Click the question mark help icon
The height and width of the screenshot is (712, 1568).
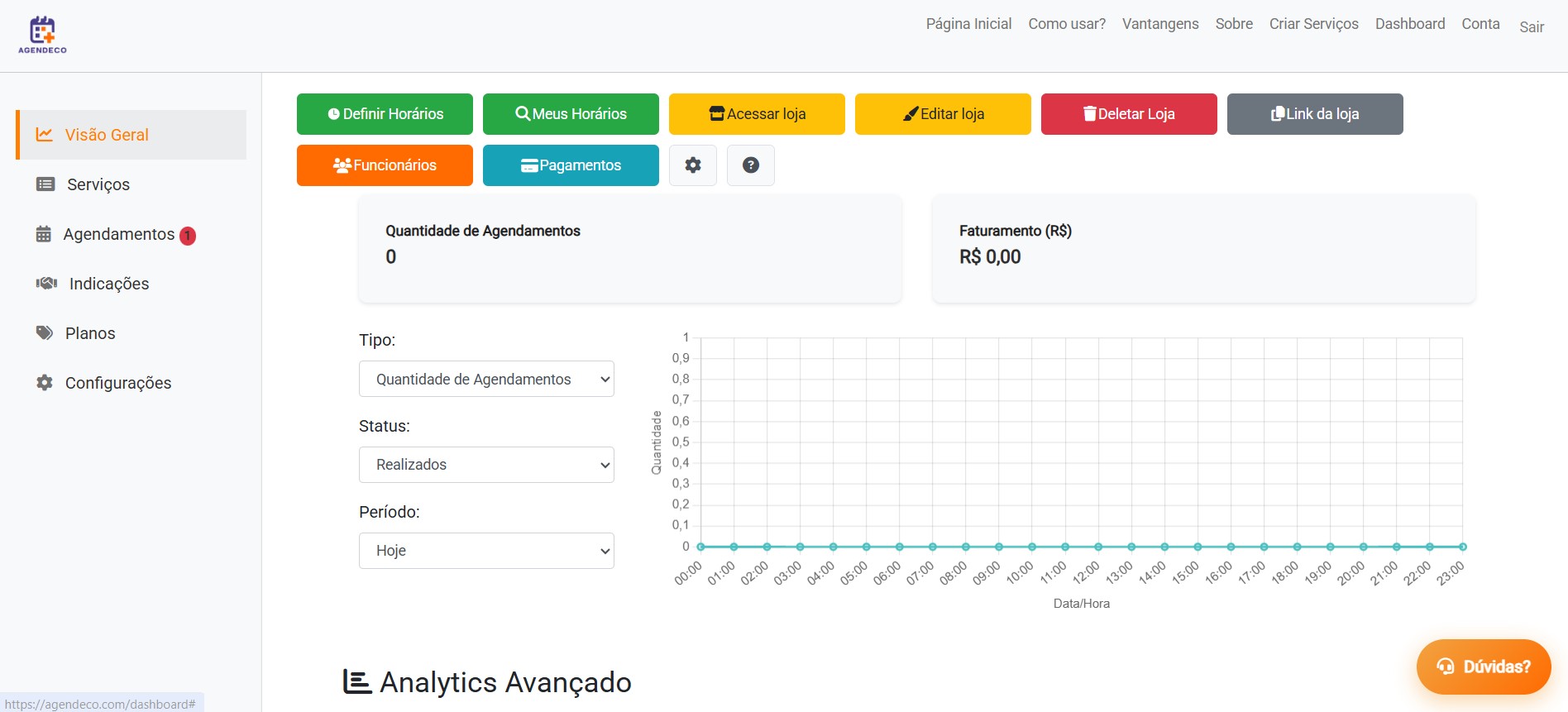[x=751, y=165]
